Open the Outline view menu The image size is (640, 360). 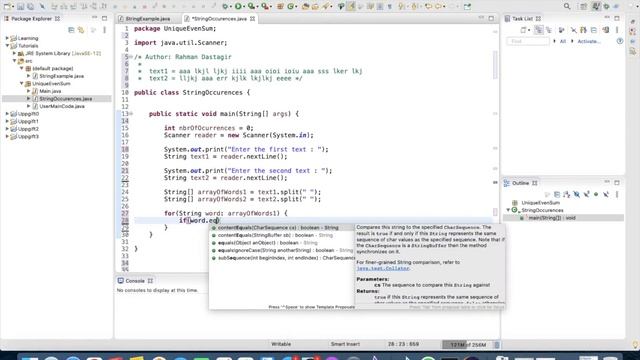tap(617, 194)
